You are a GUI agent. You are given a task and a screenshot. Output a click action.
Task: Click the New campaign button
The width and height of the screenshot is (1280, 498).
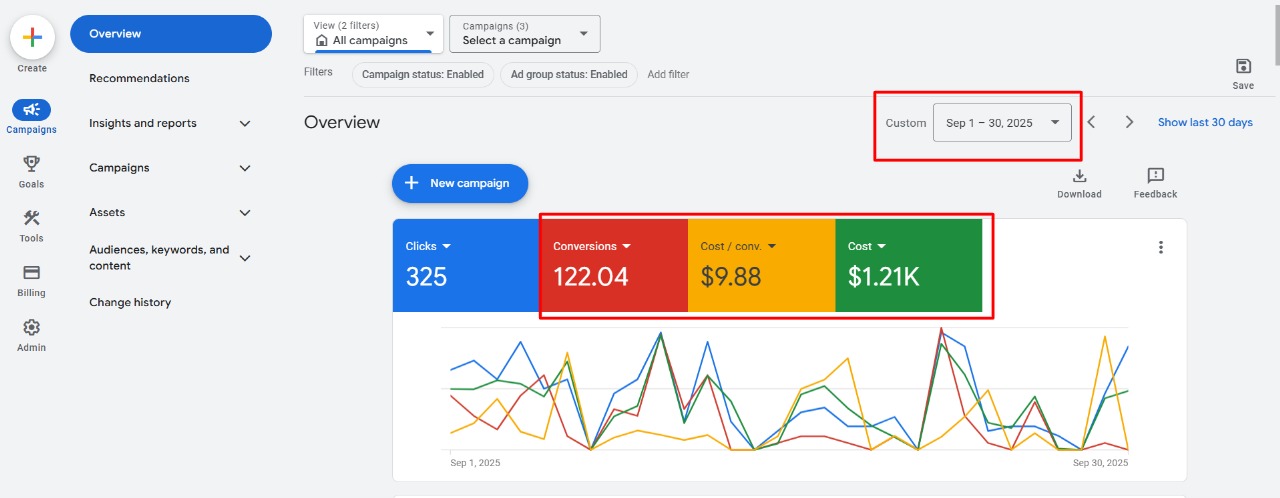[x=459, y=183]
